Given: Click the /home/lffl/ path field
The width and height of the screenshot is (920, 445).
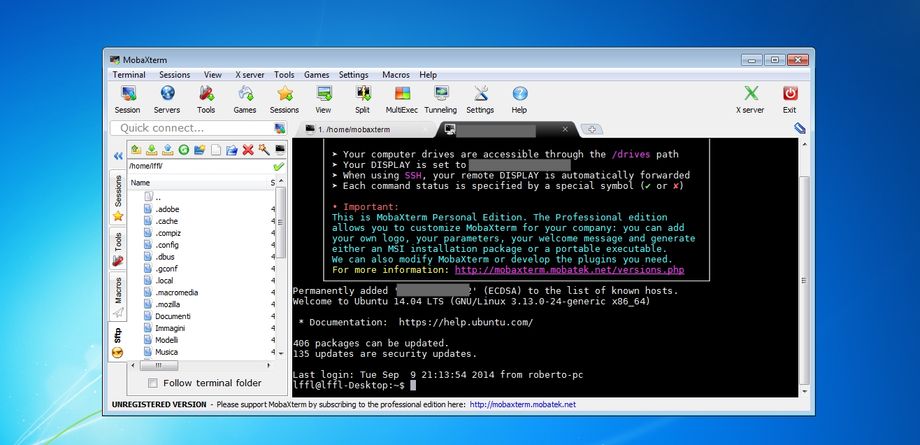Looking at the screenshot, I should coord(199,166).
